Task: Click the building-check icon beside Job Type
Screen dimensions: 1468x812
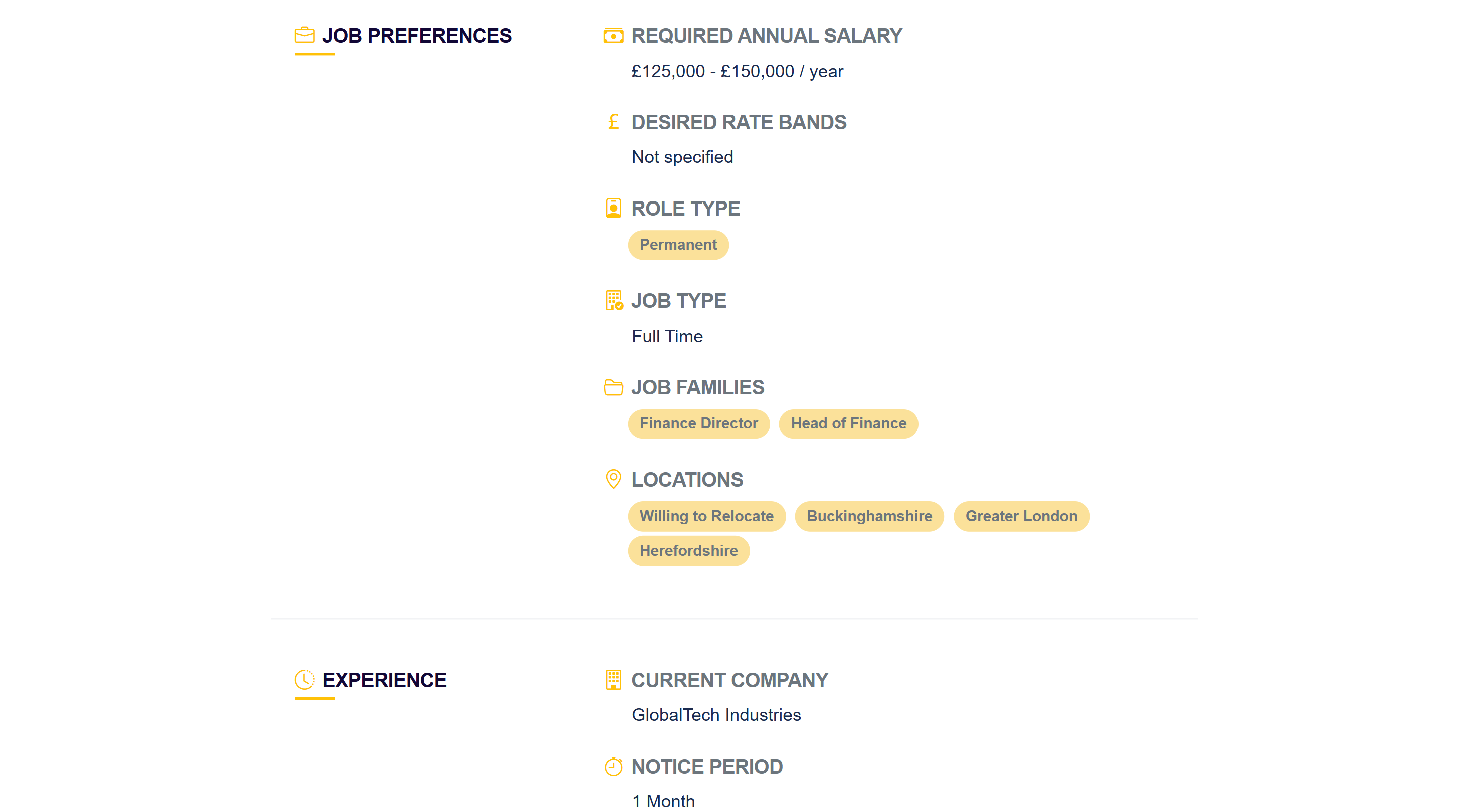Action: pyautogui.click(x=614, y=300)
